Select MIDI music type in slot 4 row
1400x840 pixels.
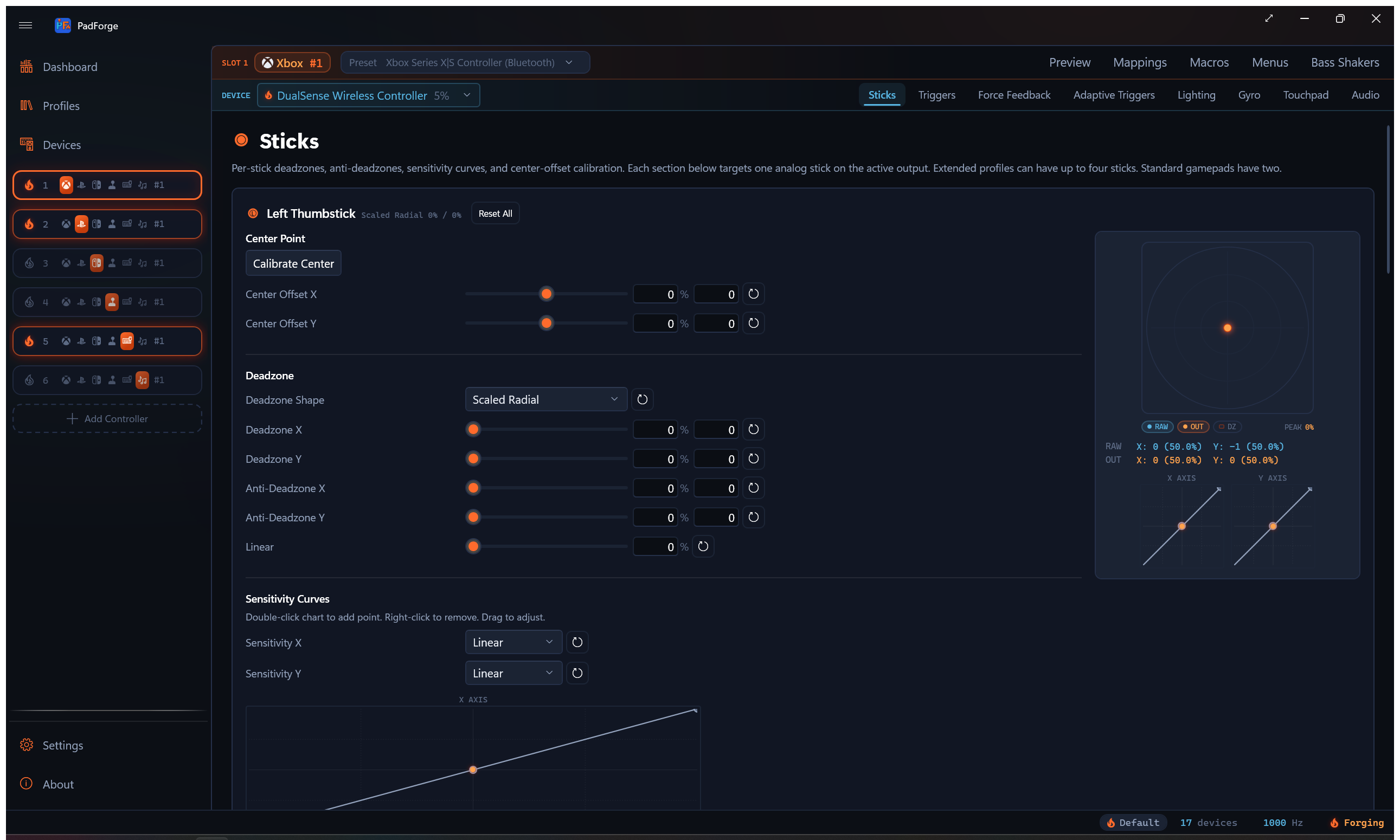tap(143, 302)
